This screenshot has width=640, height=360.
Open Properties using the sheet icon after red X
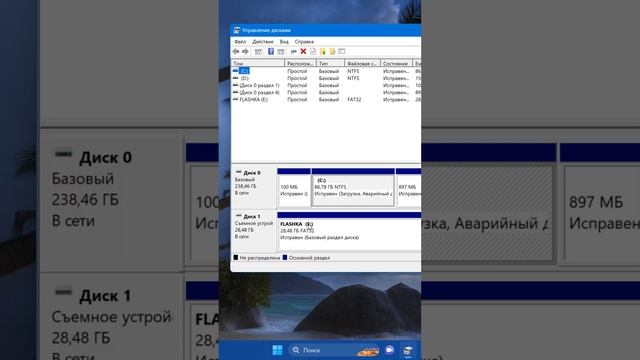click(x=313, y=51)
